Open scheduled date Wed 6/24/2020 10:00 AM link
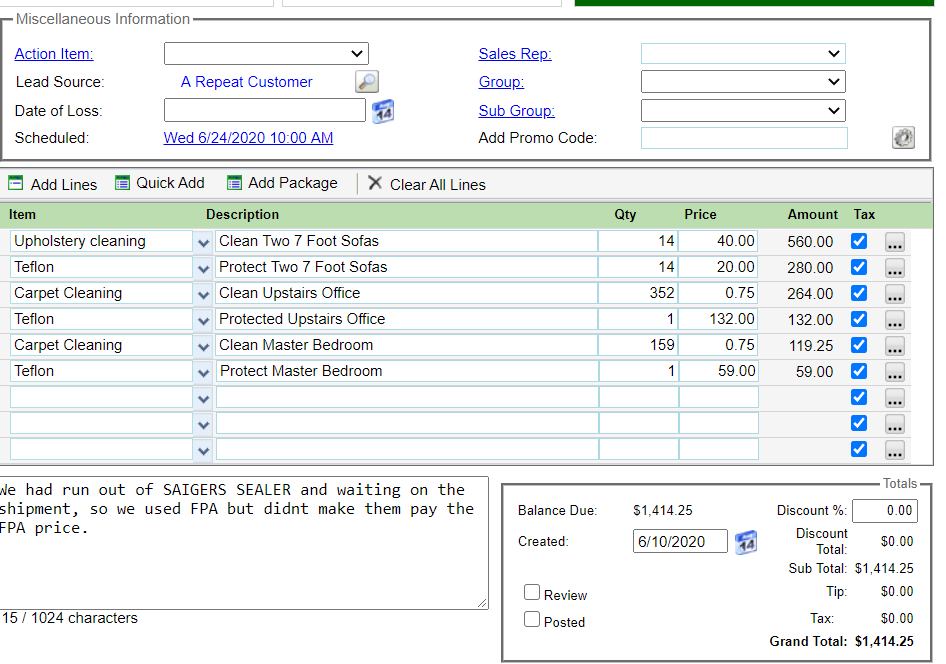Viewport: 946px width, 664px height. click(x=248, y=138)
